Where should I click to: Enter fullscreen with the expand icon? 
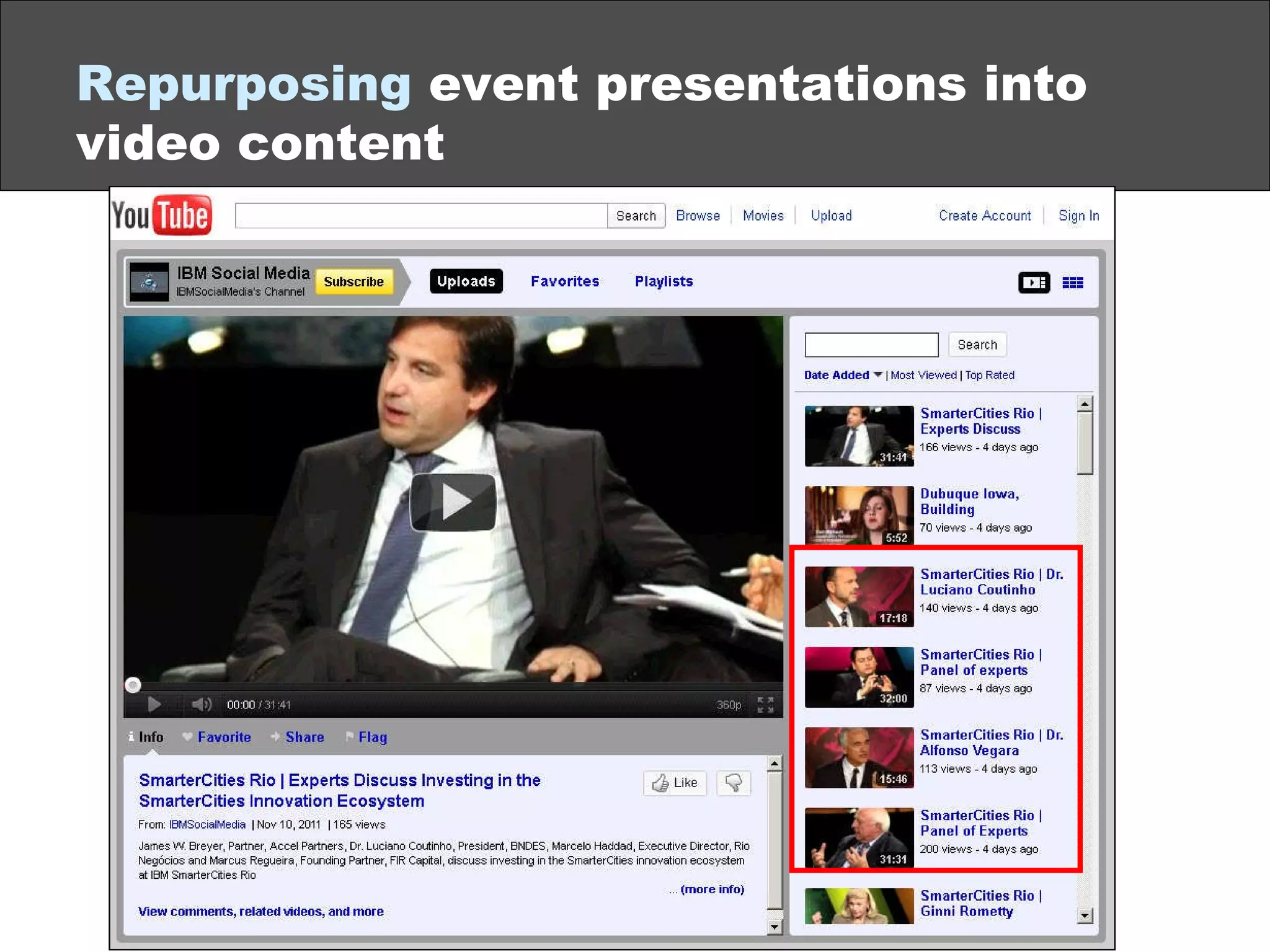click(765, 705)
